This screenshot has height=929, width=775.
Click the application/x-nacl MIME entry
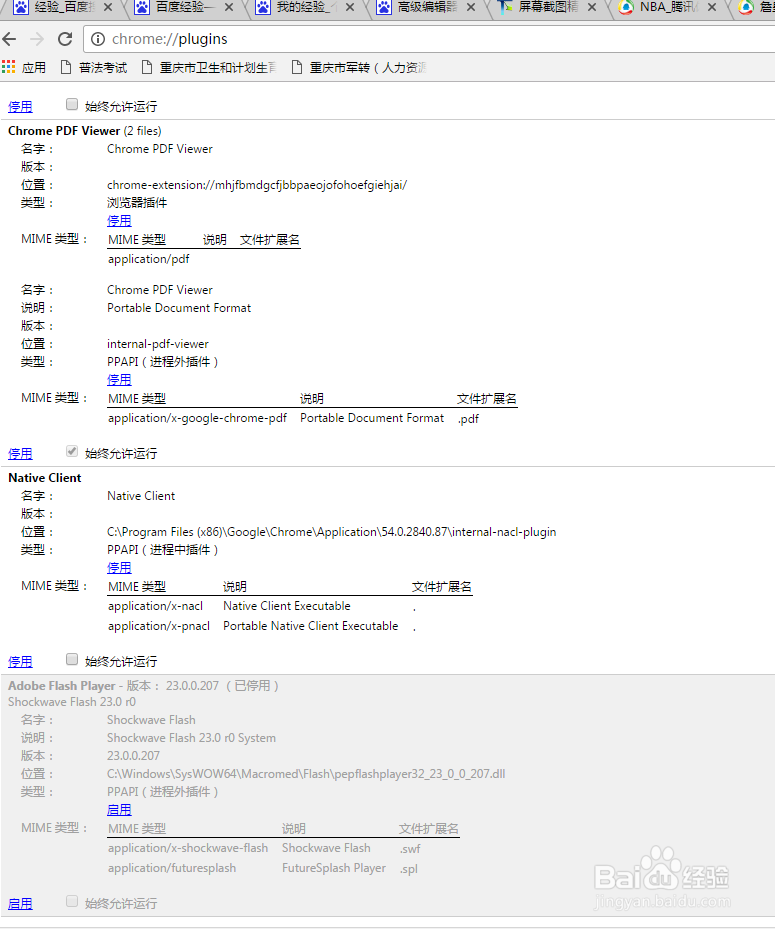tap(155, 606)
